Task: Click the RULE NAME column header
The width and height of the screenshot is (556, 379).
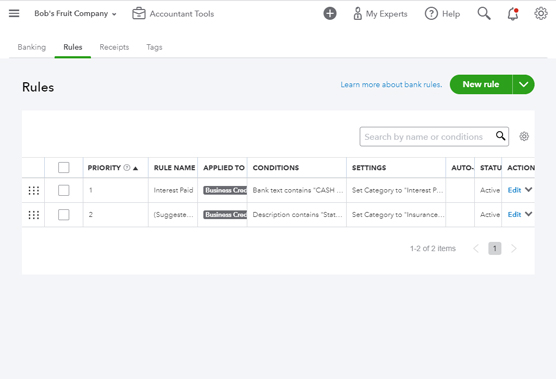Action: click(174, 168)
